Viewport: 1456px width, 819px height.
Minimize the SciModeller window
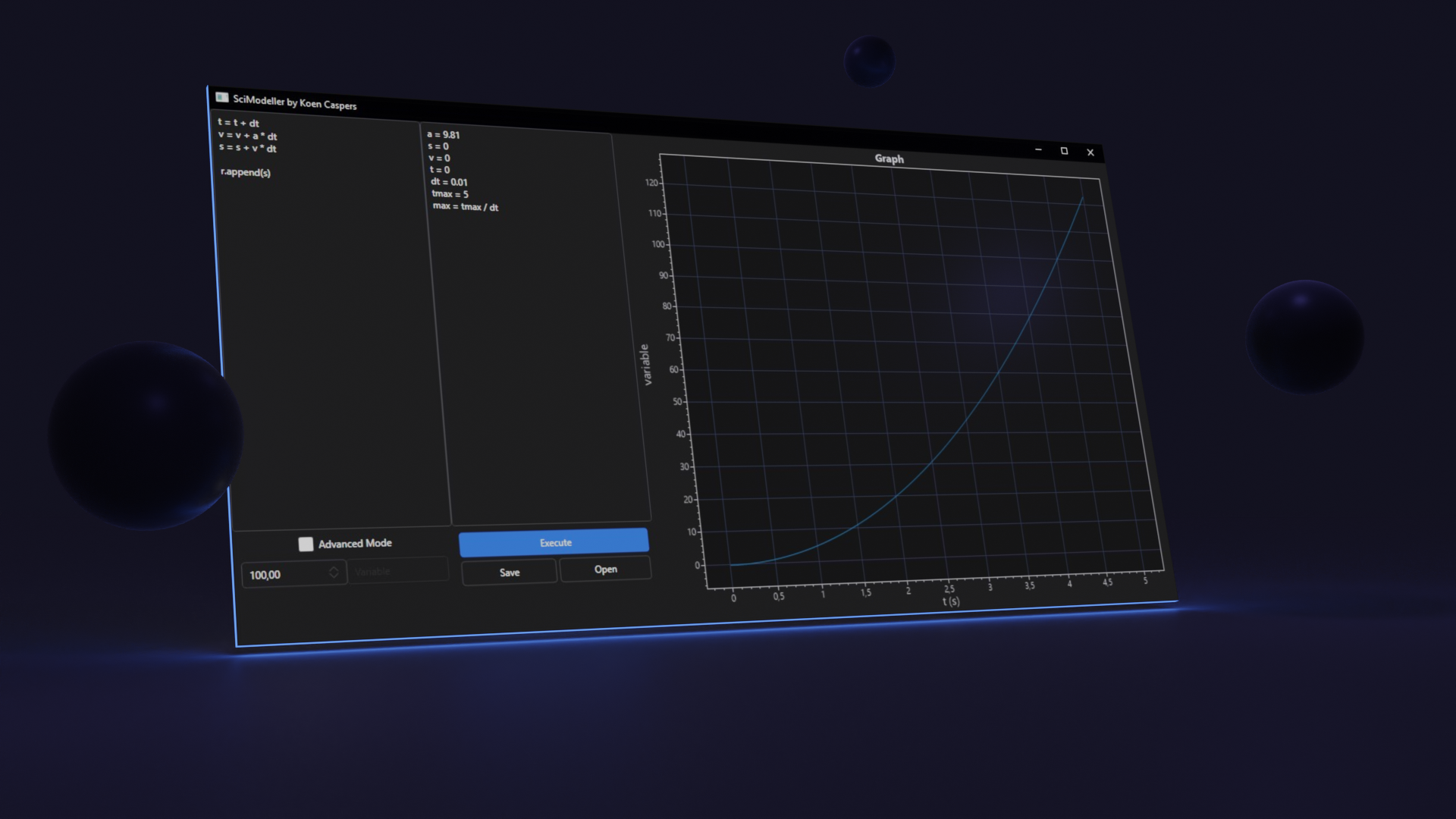(x=1038, y=150)
